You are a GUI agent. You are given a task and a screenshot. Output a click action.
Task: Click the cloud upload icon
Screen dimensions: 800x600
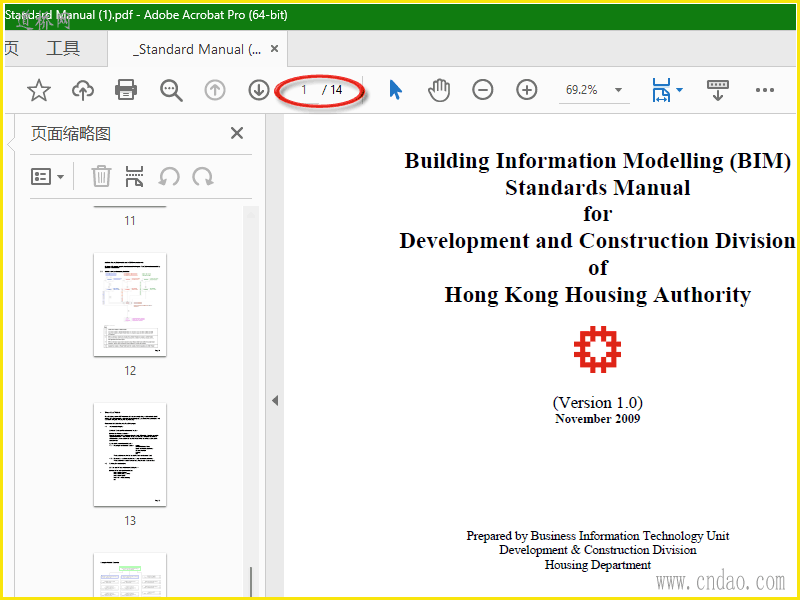[x=83, y=90]
